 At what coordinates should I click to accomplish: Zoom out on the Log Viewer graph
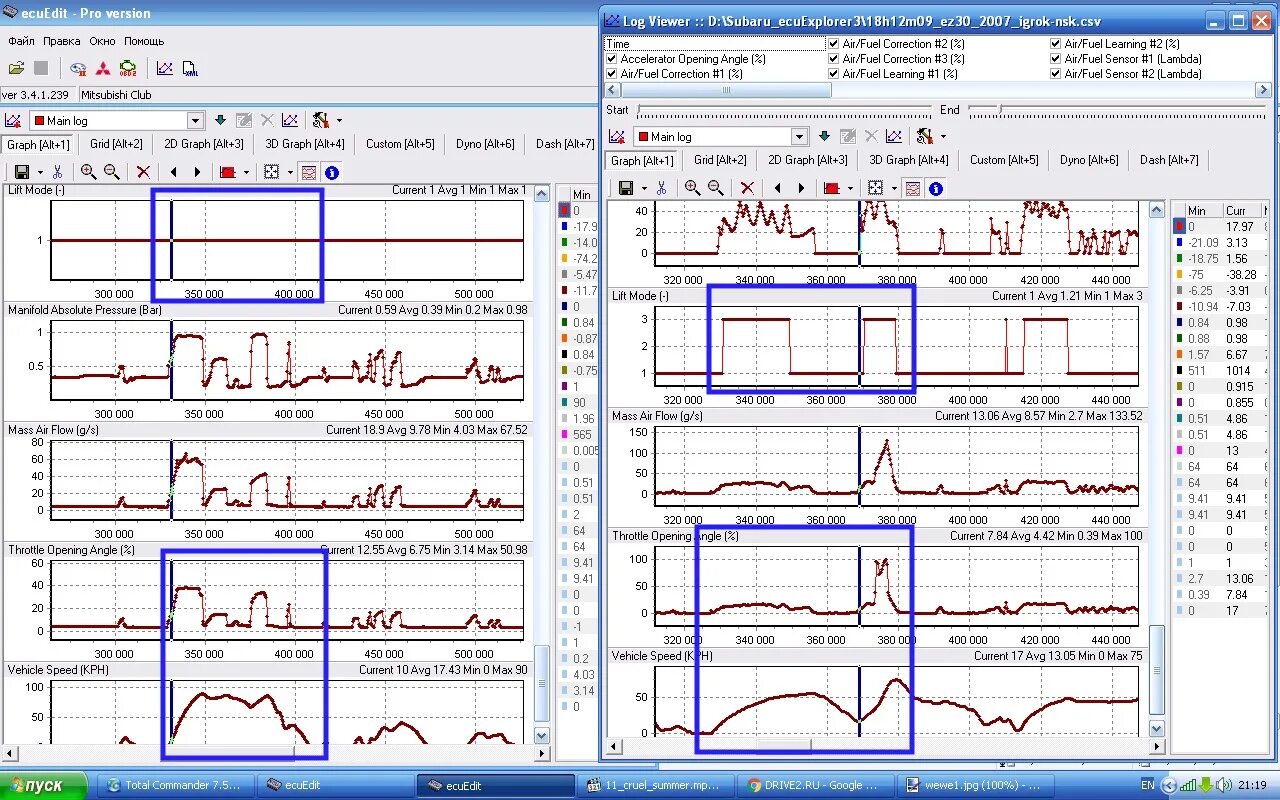pos(715,188)
